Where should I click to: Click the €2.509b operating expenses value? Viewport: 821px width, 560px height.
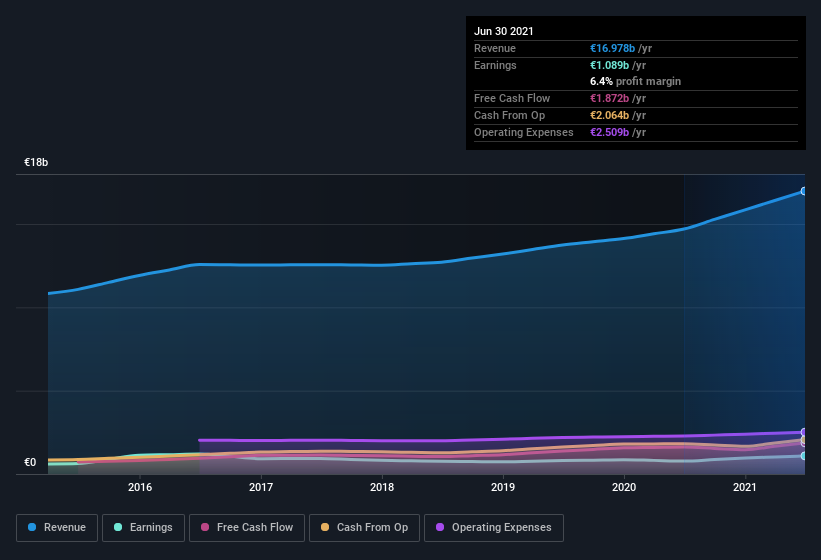coord(609,132)
